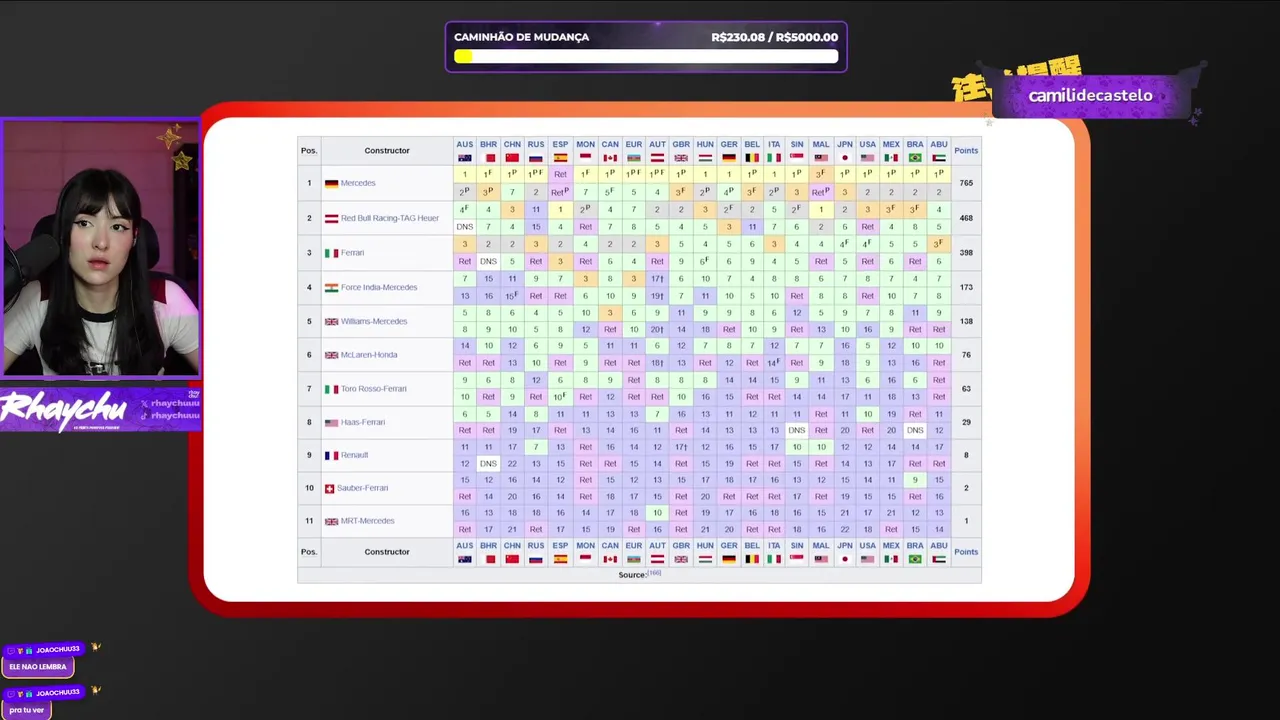Click the SIN race link in top header
This screenshot has height=720, width=1280.
click(797, 145)
